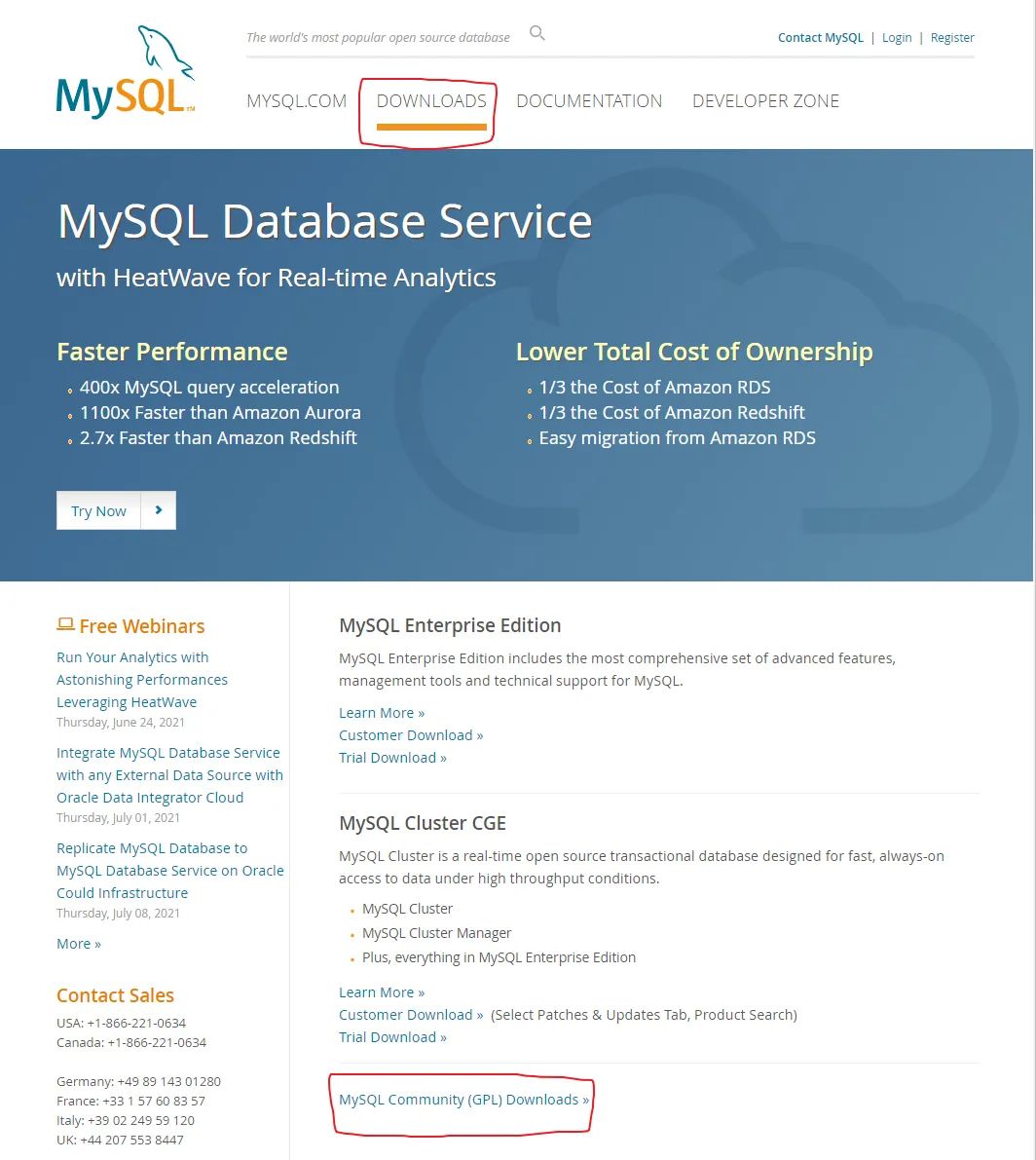
Task: Click 'Easy migration from Amazon RDS' bullet
Action: (x=678, y=438)
